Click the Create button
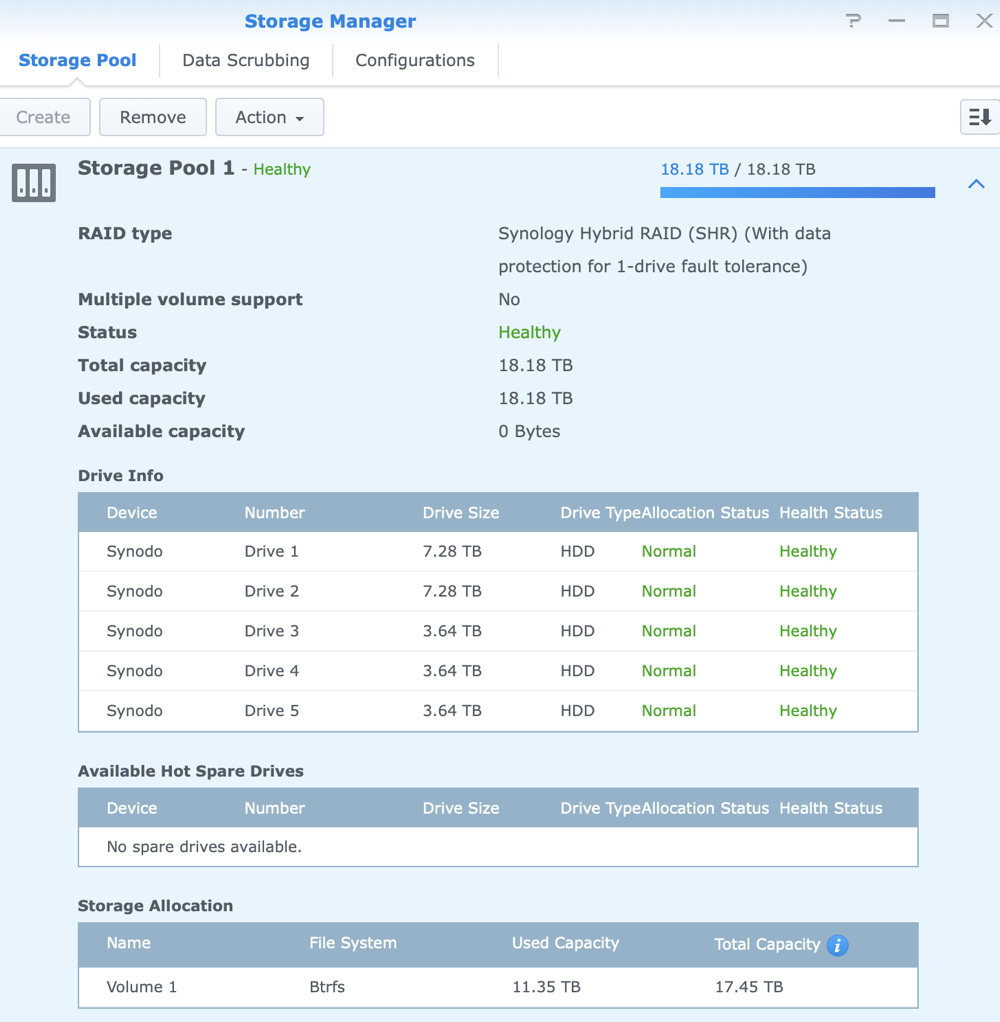 pos(44,117)
